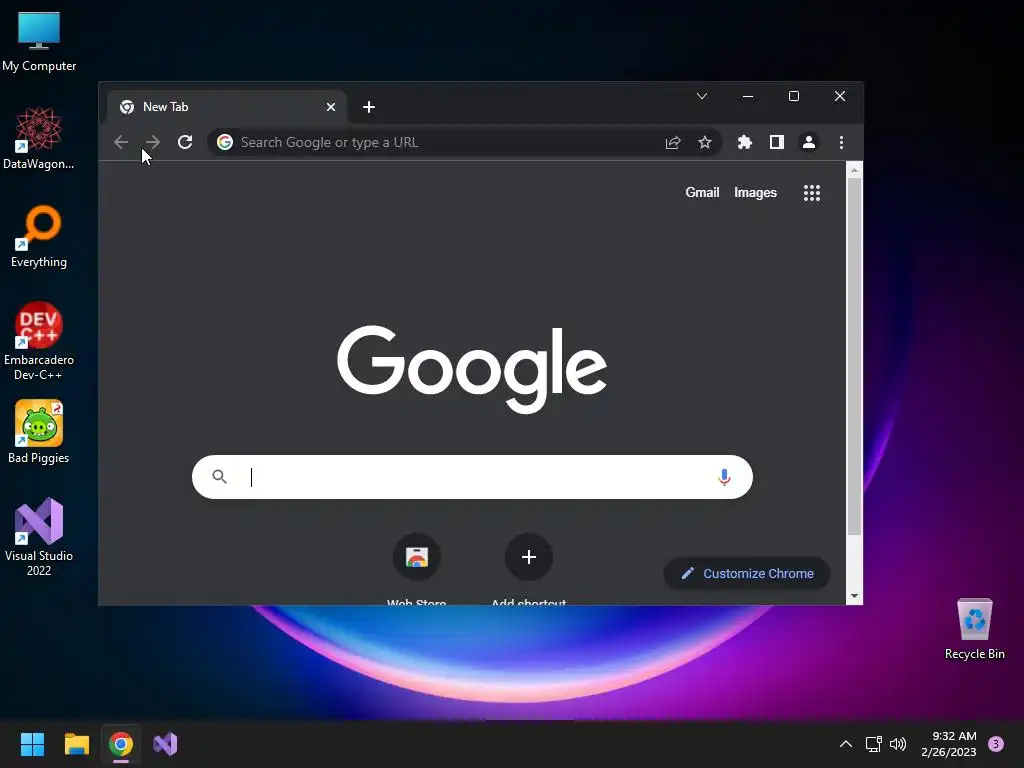Reload the page with the refresh icon
Image resolution: width=1024 pixels, height=768 pixels.
(x=185, y=142)
